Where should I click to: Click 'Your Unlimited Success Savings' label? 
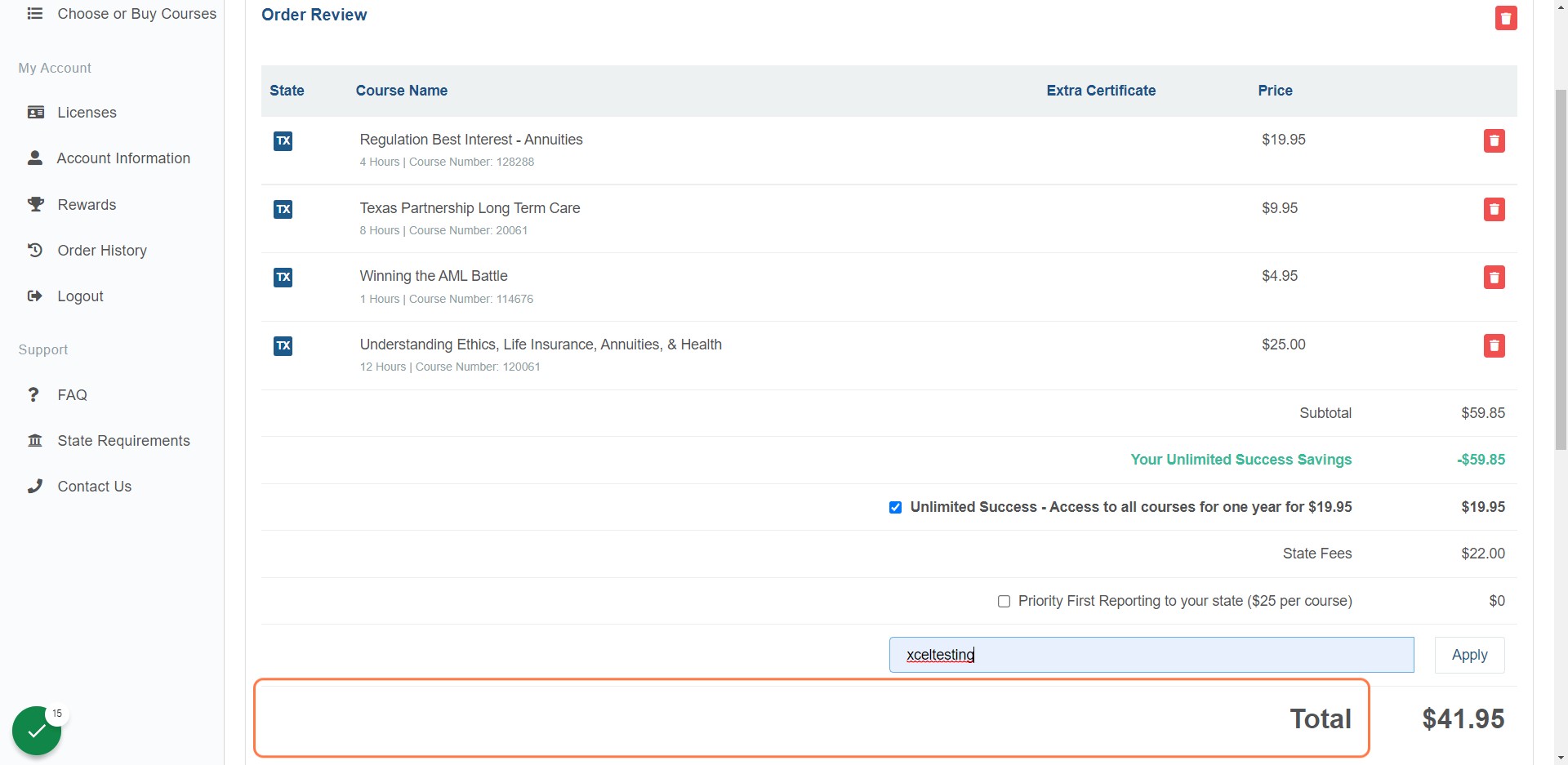coord(1241,460)
